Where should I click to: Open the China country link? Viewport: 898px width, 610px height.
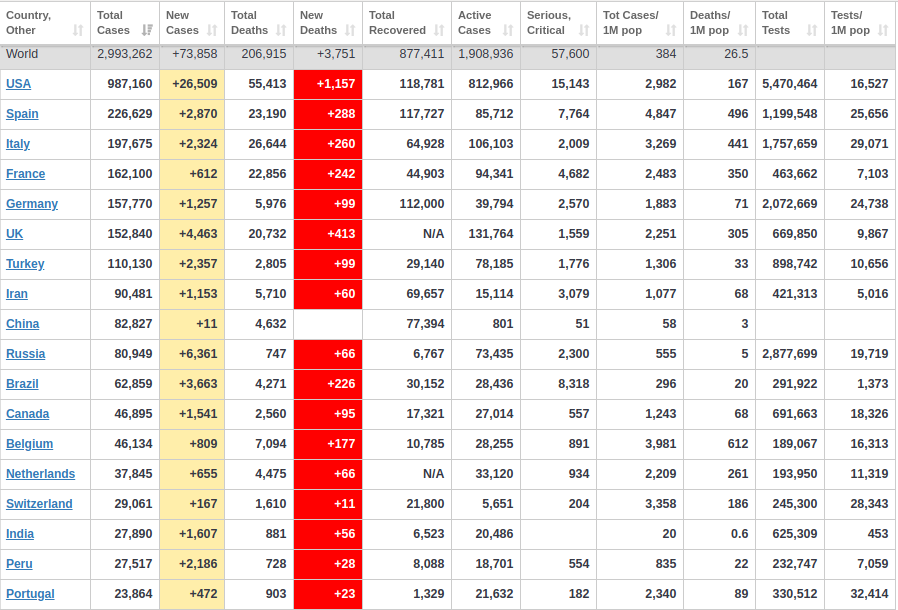[22, 324]
